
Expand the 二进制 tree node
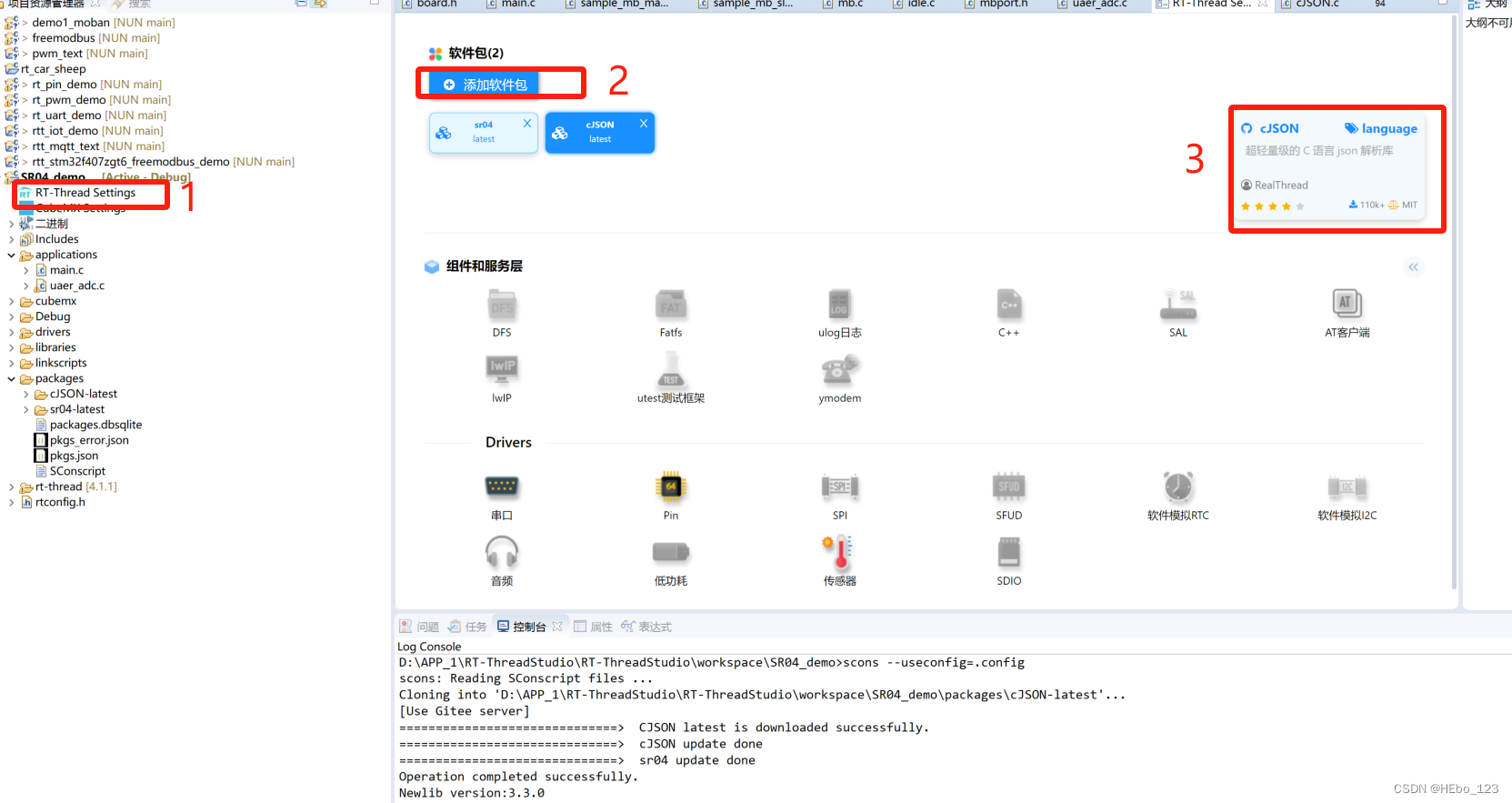pyautogui.click(x=11, y=224)
